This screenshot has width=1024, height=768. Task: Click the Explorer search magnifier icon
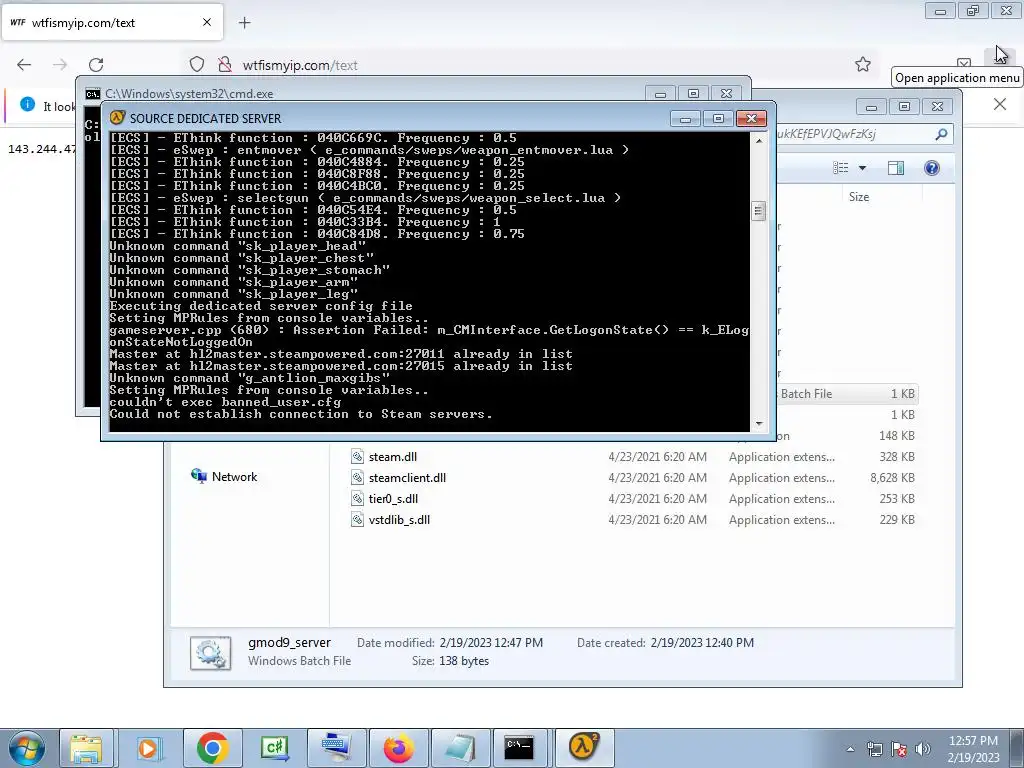tap(941, 134)
